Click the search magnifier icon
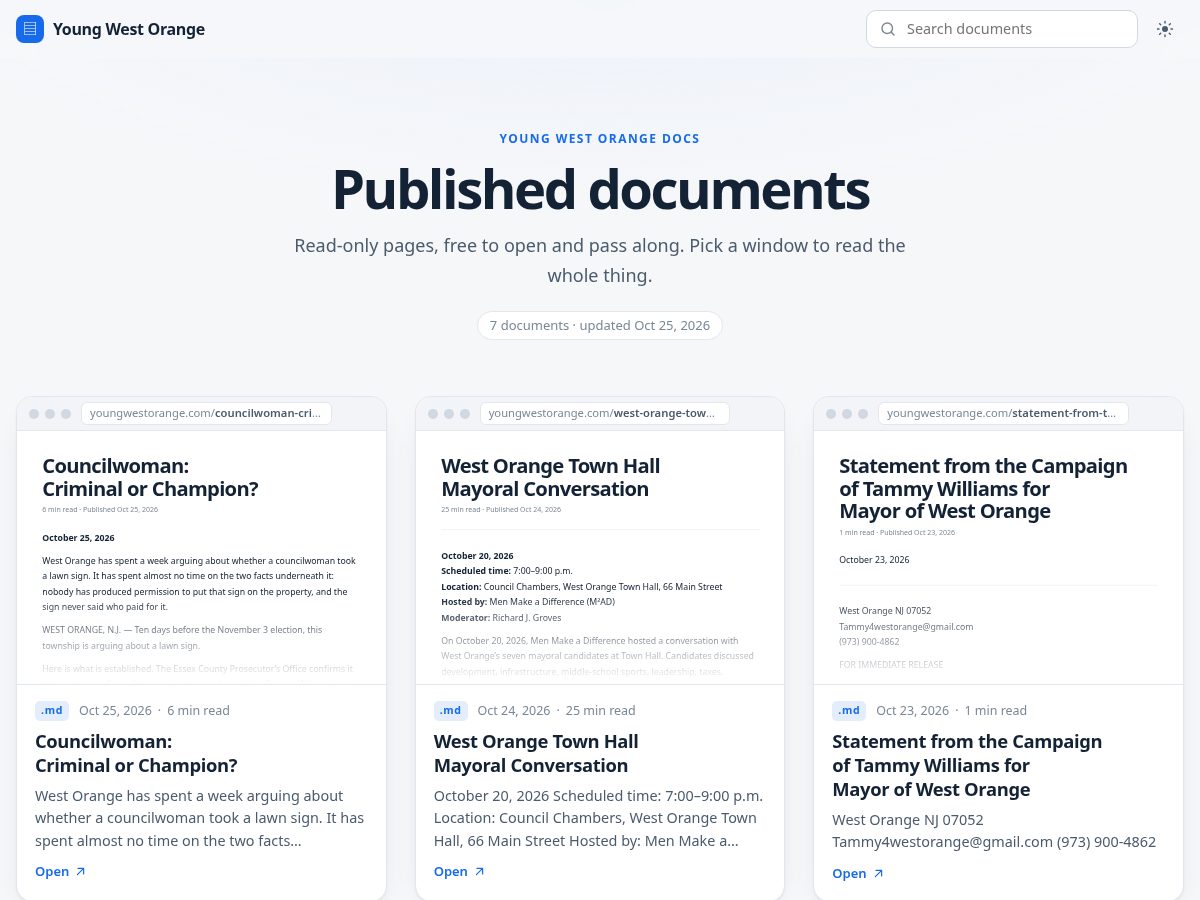 pyautogui.click(x=887, y=29)
